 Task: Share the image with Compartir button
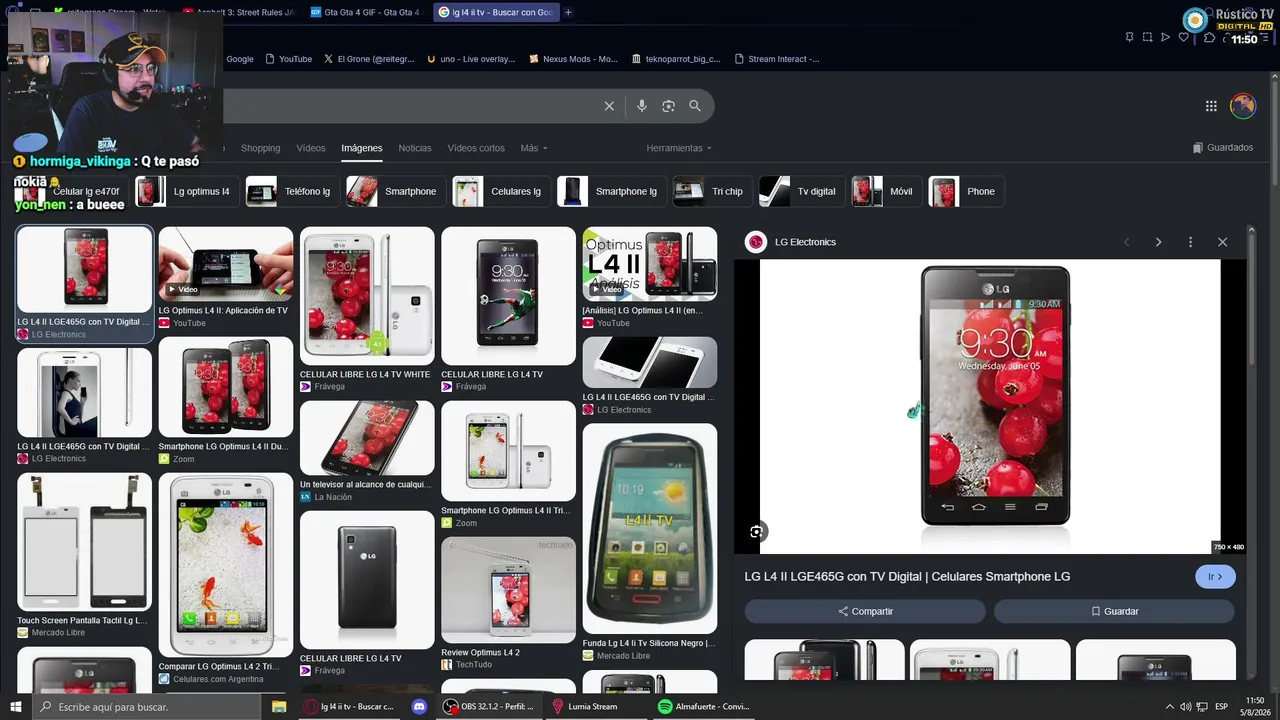click(x=865, y=611)
